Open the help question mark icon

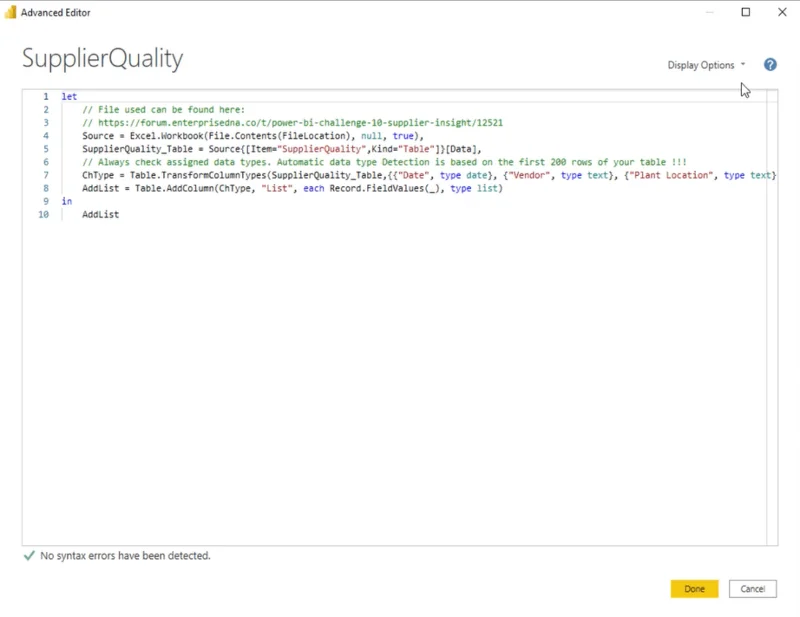770,64
